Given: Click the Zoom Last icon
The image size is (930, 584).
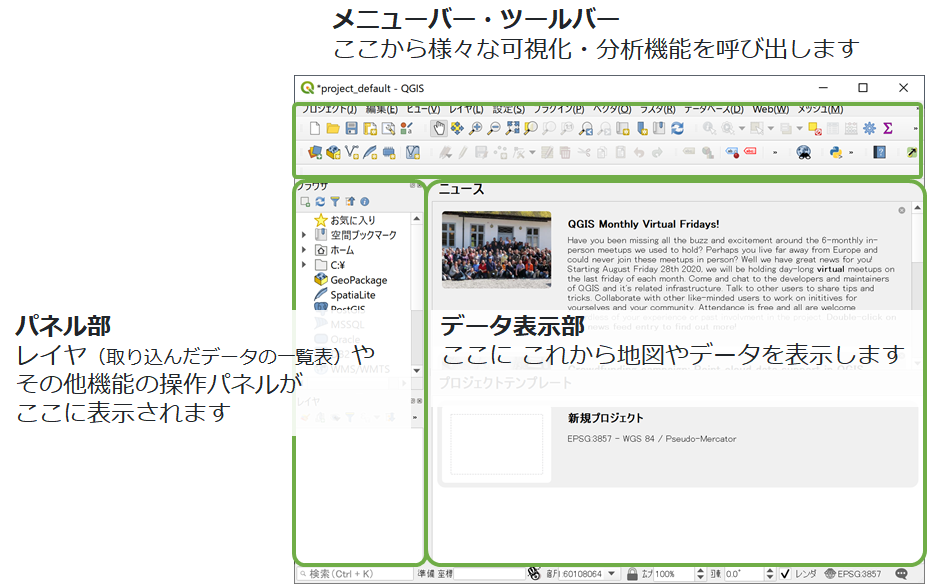Looking at the screenshot, I should point(586,128).
